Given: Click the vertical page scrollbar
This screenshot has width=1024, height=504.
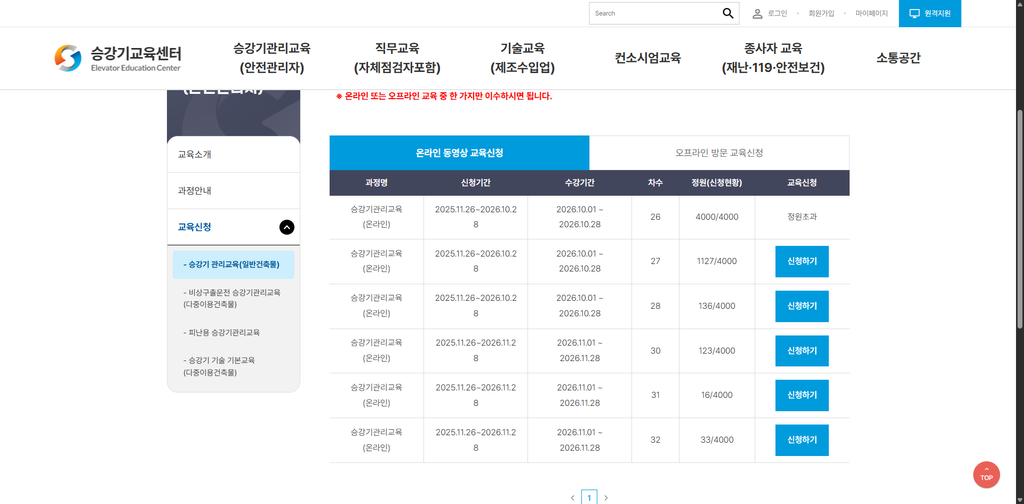Looking at the screenshot, I should (1019, 219).
